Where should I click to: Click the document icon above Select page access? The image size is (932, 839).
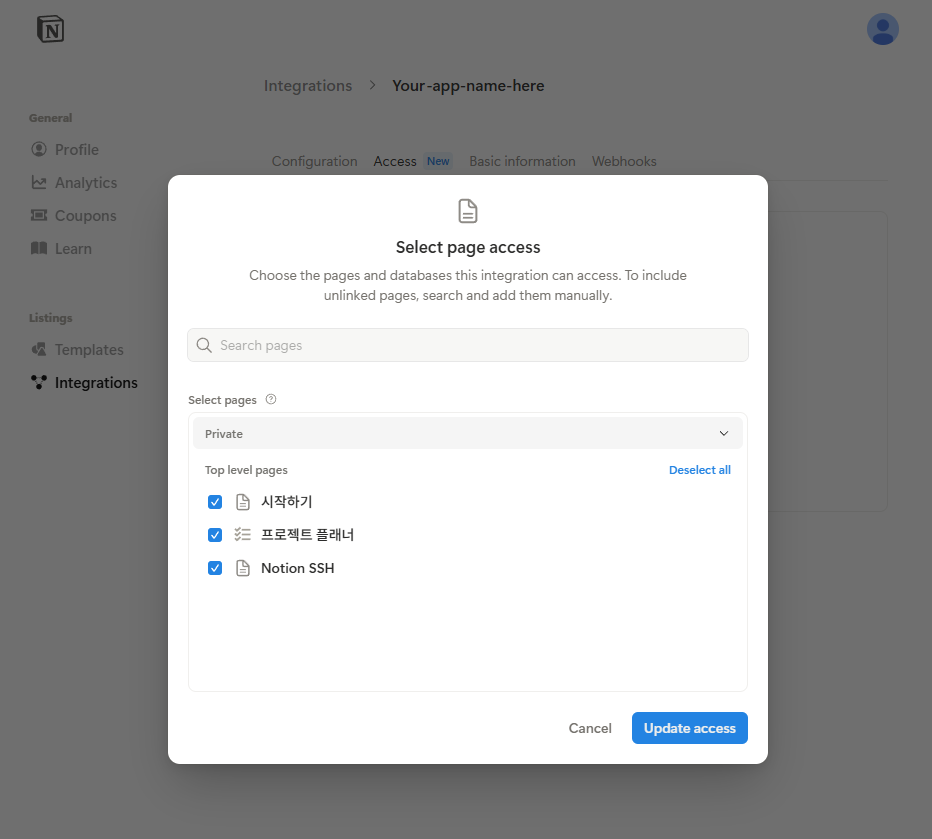(468, 211)
